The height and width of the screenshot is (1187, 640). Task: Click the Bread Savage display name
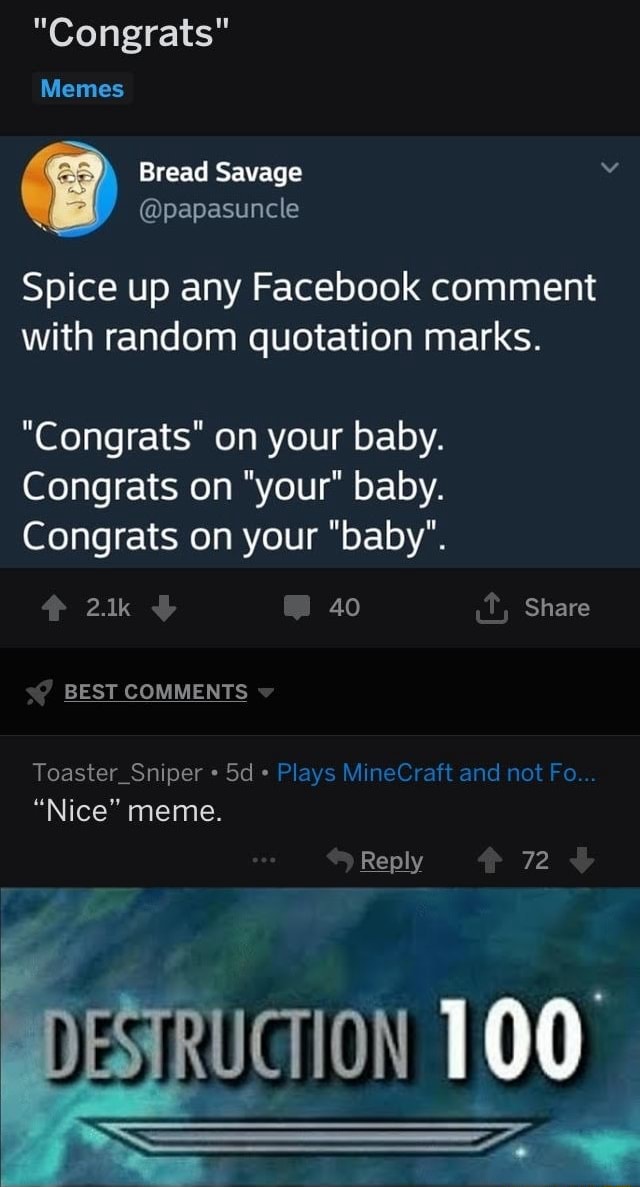pyautogui.click(x=220, y=172)
